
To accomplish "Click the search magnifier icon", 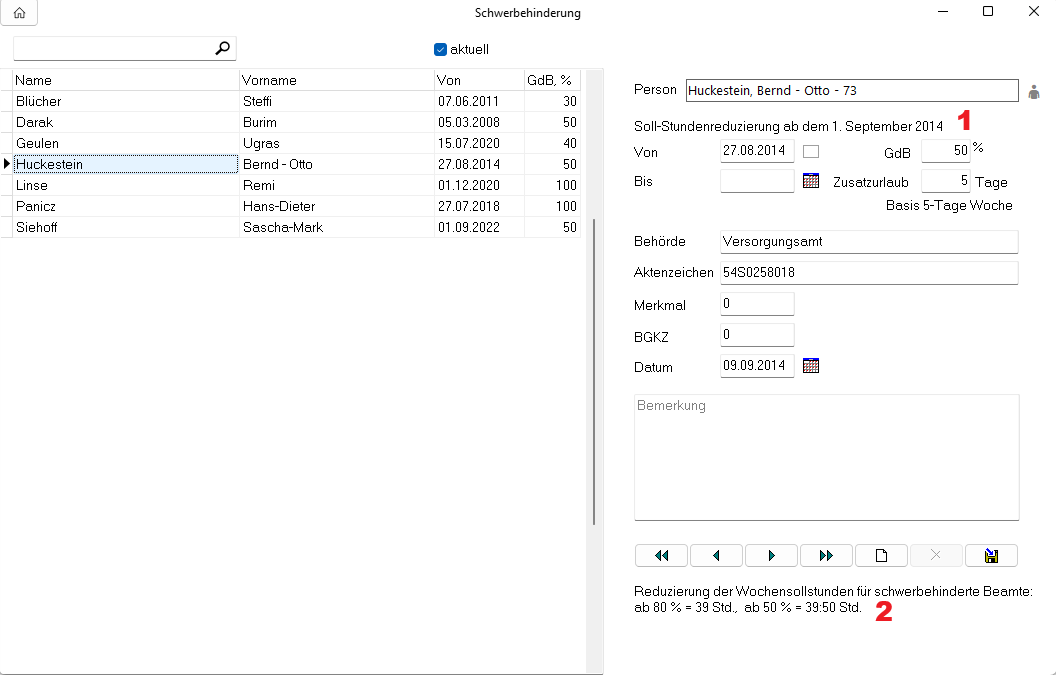I will click(x=222, y=48).
